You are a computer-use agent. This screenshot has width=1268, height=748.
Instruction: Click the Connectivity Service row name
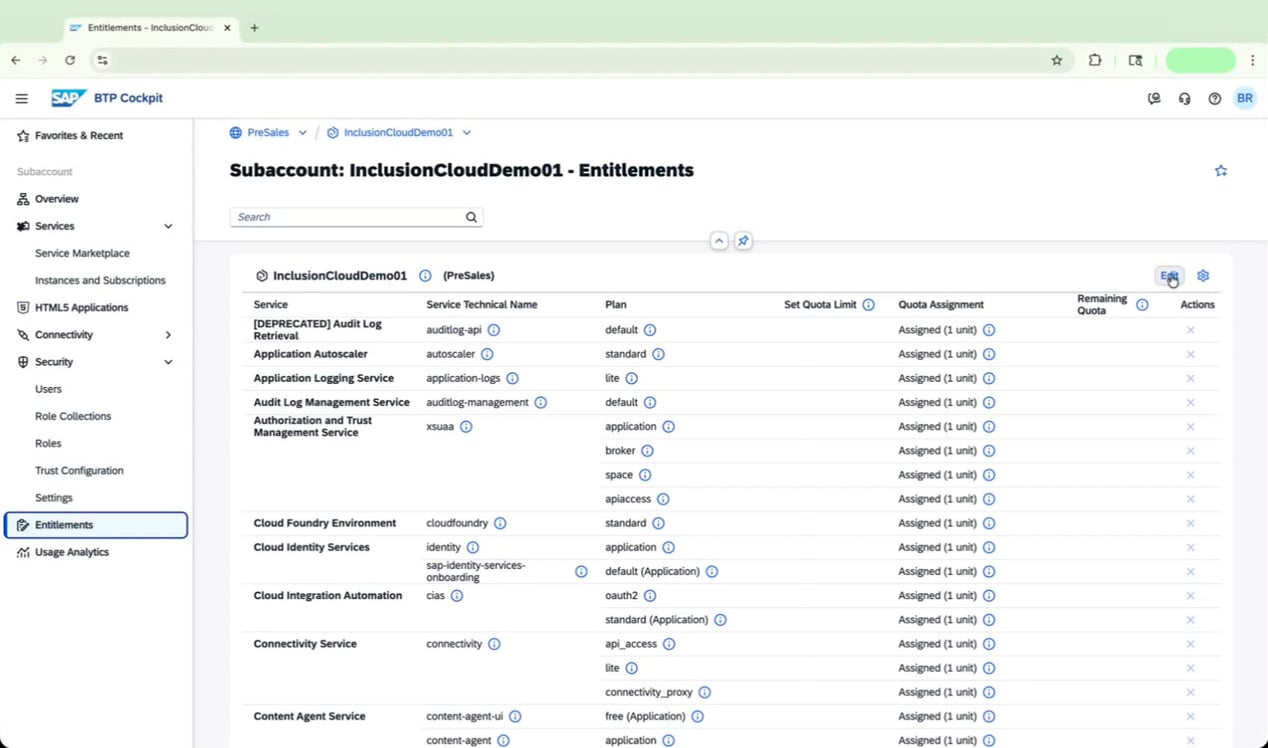tap(305, 644)
